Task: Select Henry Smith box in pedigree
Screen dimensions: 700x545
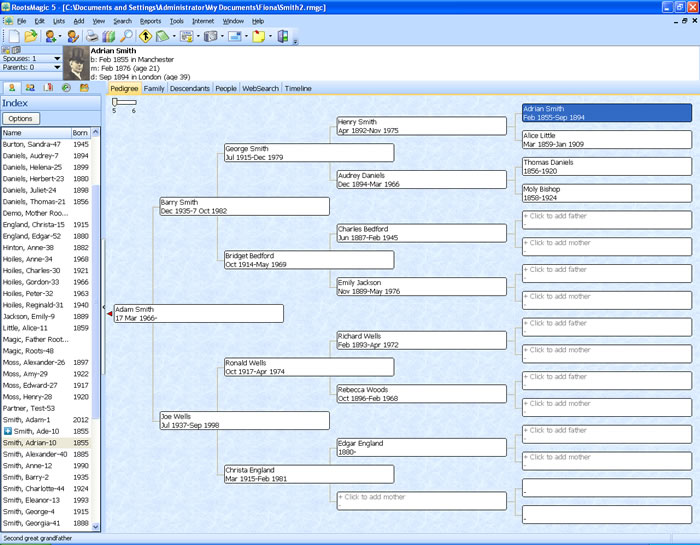Action: click(421, 126)
